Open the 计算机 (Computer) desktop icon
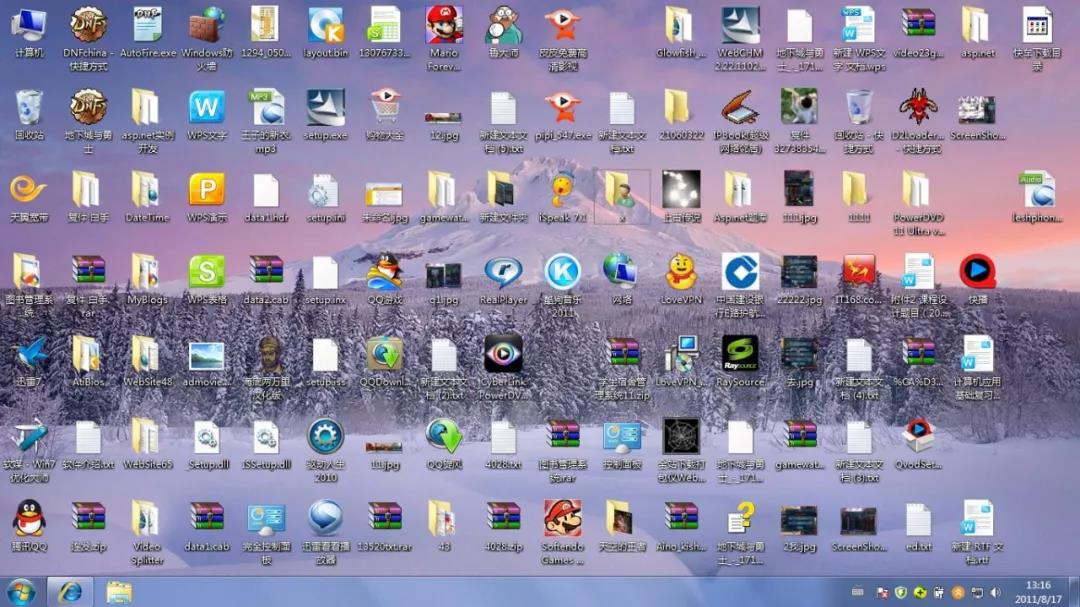 [x=28, y=25]
